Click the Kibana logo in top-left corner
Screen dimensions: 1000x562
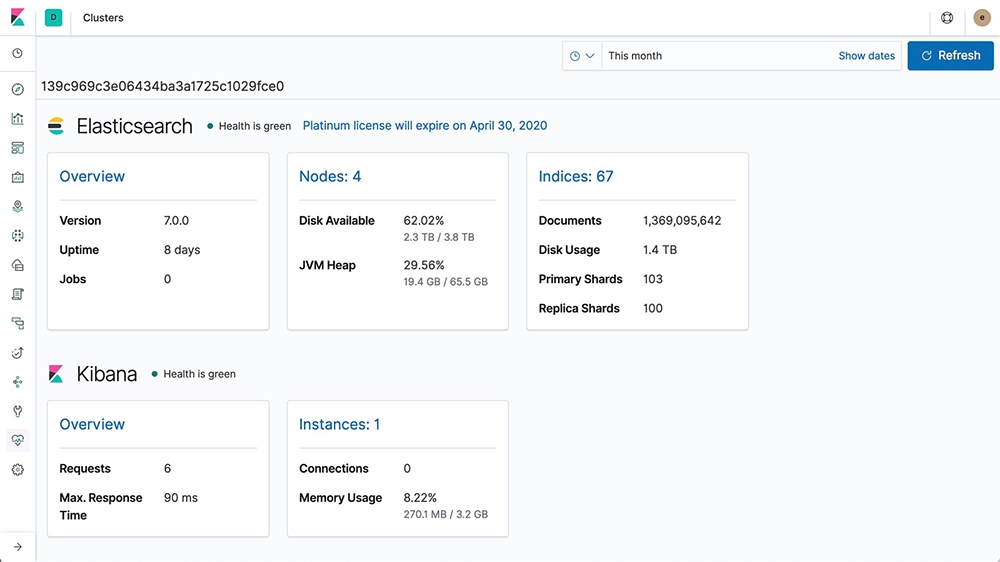pos(18,17)
